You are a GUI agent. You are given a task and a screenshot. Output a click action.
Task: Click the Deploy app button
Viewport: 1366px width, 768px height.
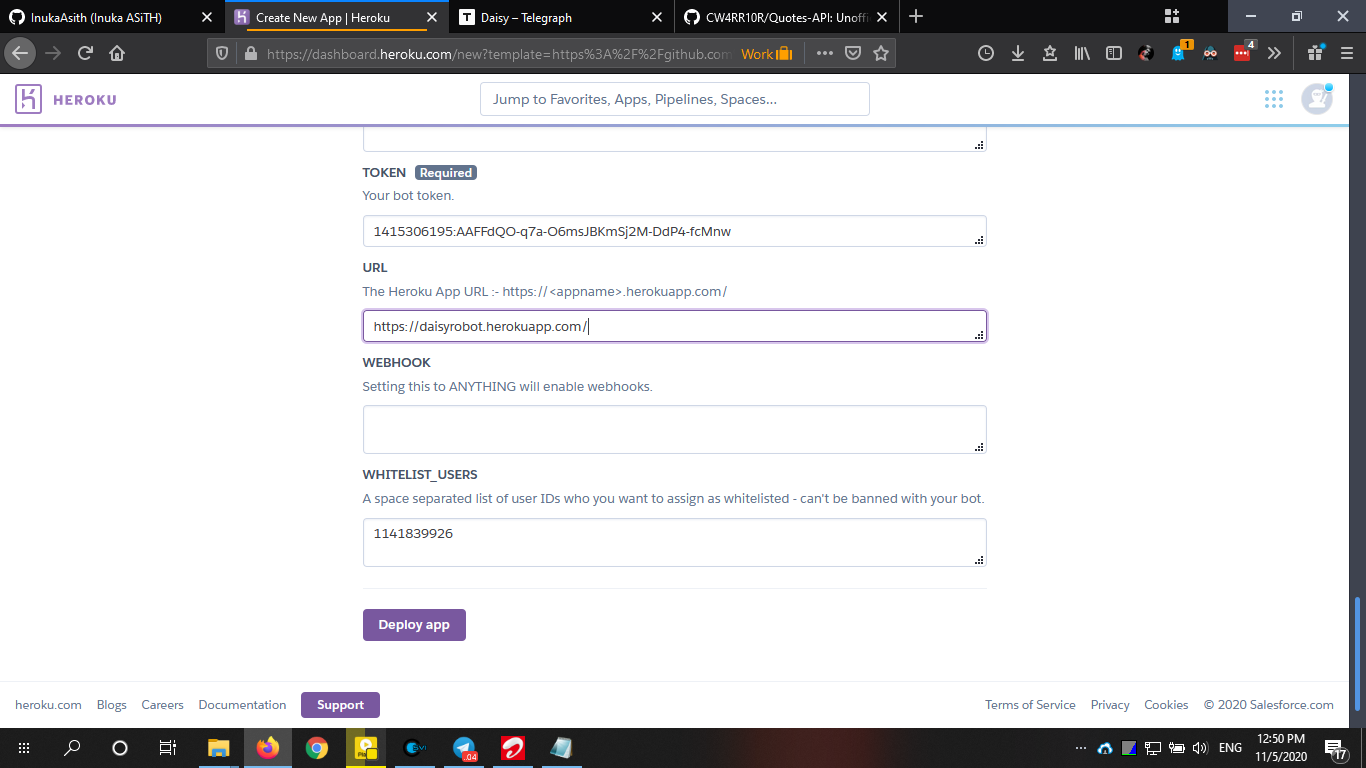coord(414,625)
